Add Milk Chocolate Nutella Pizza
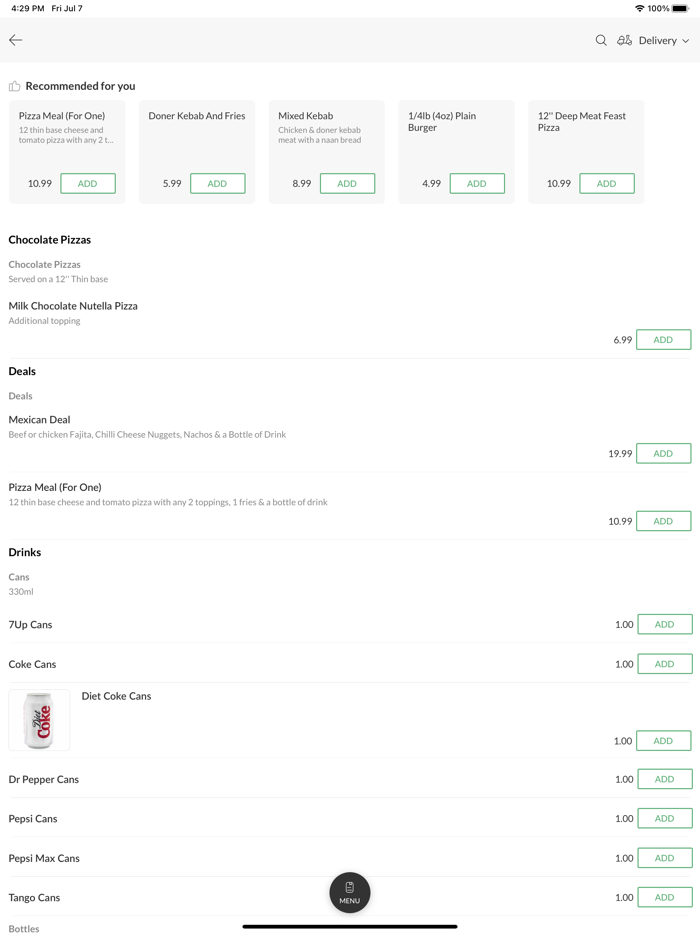The image size is (700, 934). pos(663,340)
